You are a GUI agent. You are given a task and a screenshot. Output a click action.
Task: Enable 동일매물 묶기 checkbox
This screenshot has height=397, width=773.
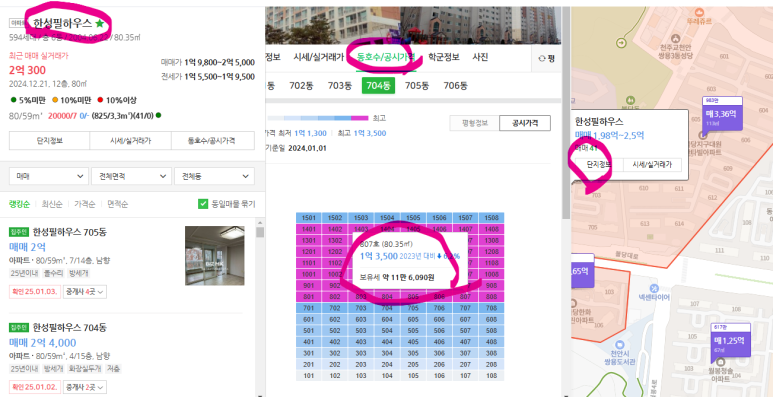pyautogui.click(x=203, y=204)
